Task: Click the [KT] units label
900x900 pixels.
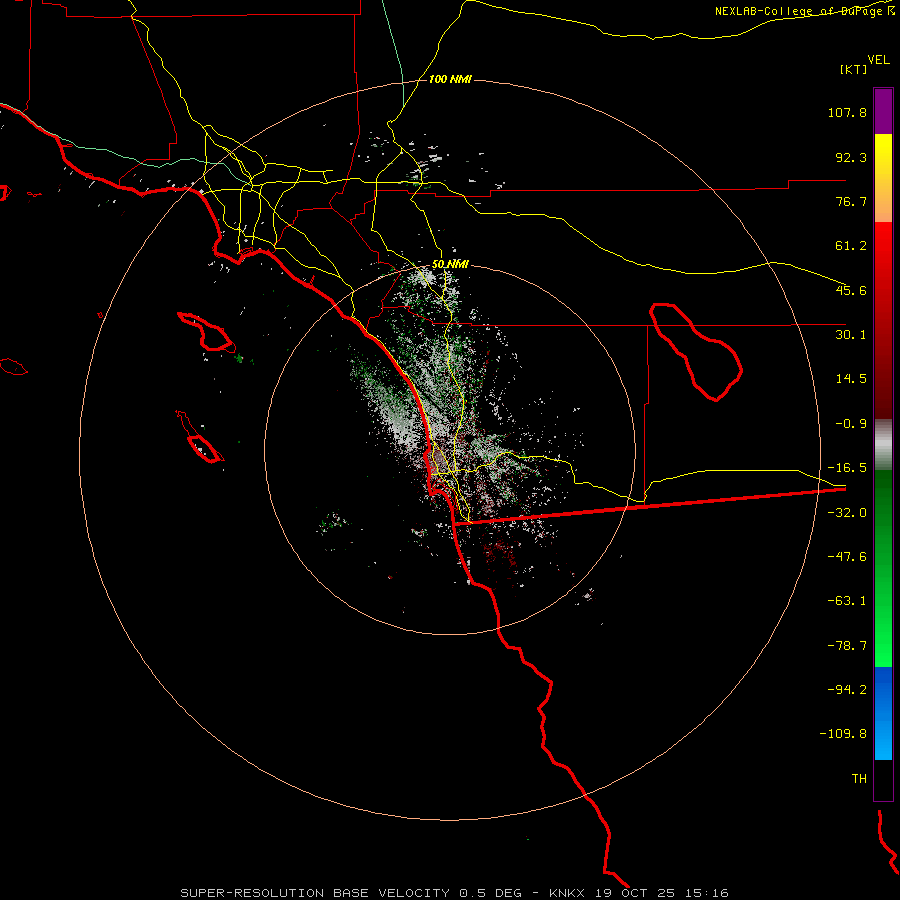Action: [854, 69]
